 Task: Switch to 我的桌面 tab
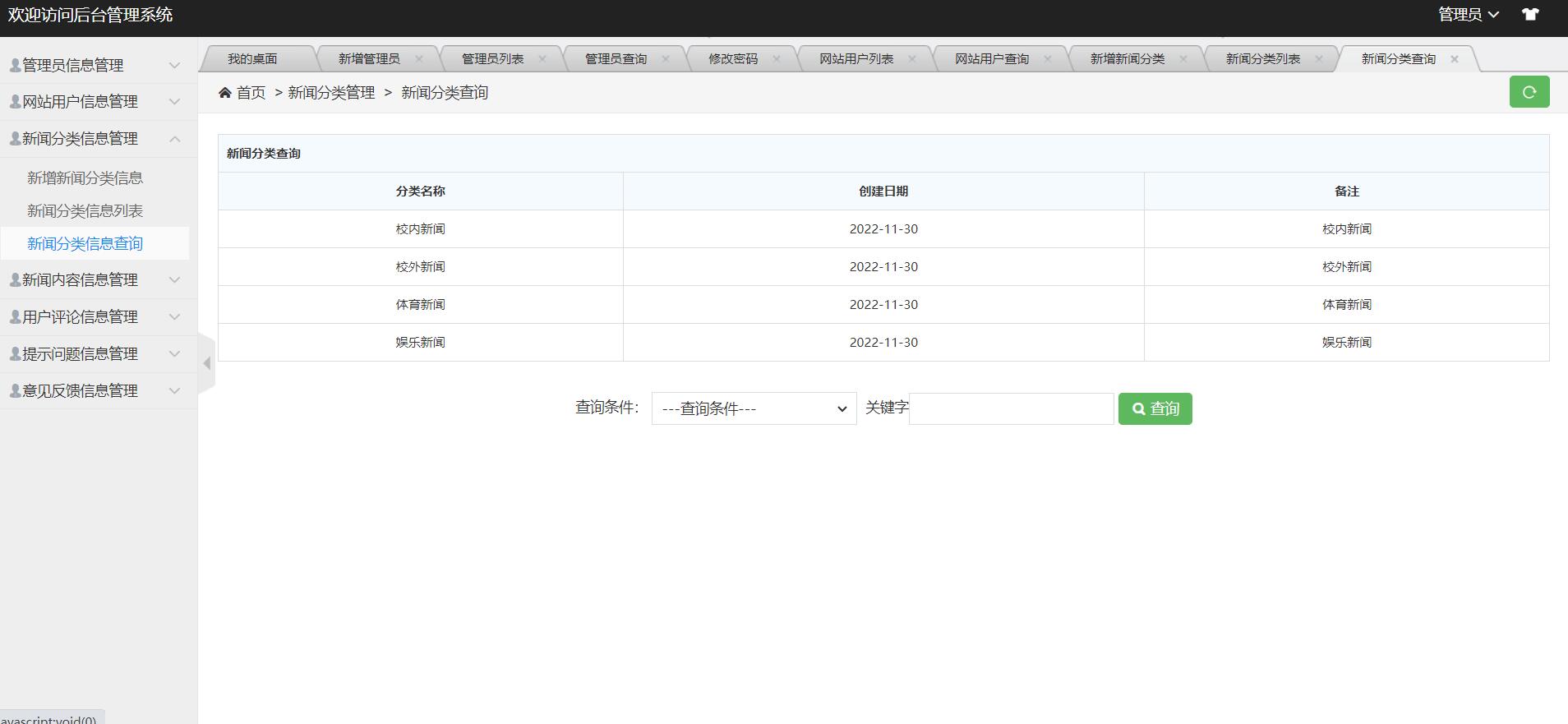coord(252,58)
